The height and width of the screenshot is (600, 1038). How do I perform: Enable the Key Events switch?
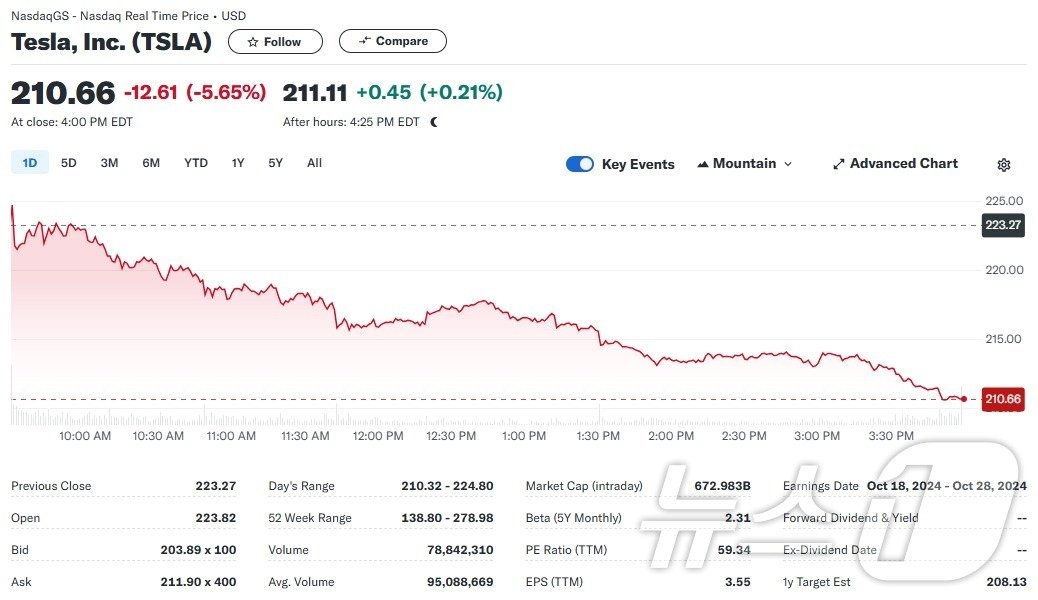click(580, 163)
